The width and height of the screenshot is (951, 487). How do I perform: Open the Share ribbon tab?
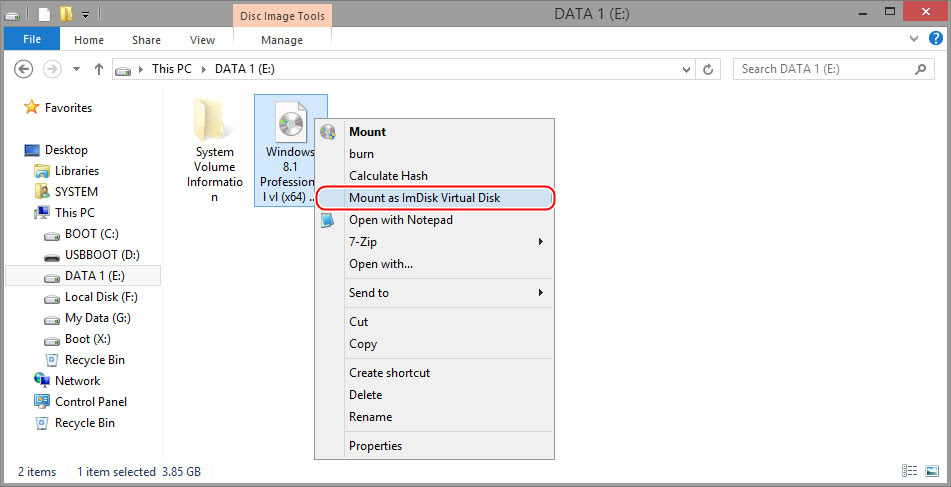coord(146,40)
